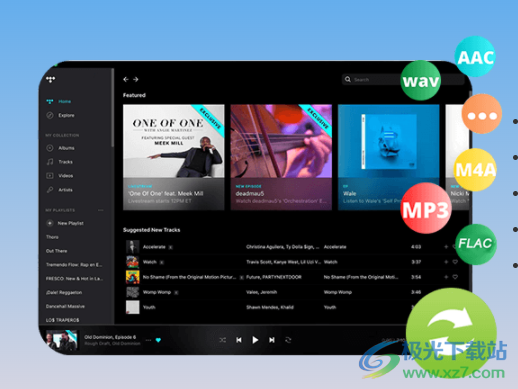
Task: Click the Albums disc icon
Action: 50,148
